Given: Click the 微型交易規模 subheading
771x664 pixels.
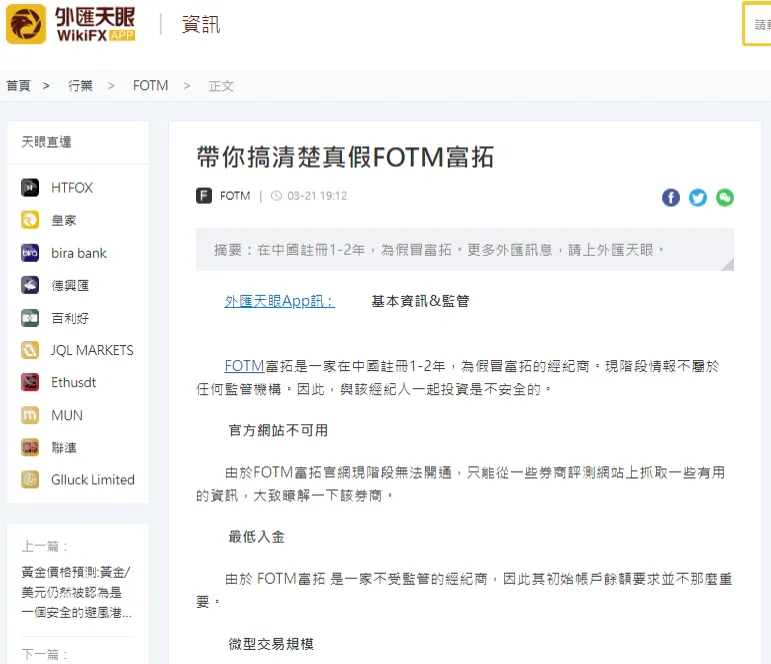Looking at the screenshot, I should pos(271,643).
